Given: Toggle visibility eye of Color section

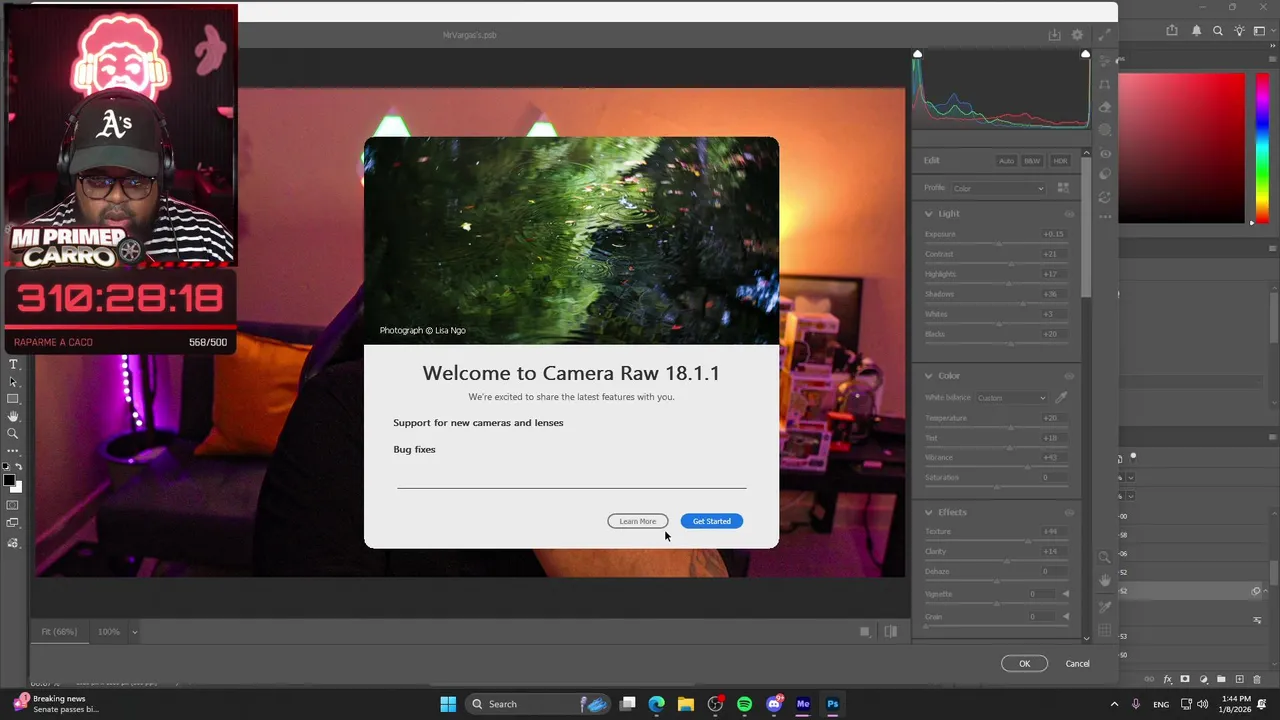Looking at the screenshot, I should [1069, 376].
